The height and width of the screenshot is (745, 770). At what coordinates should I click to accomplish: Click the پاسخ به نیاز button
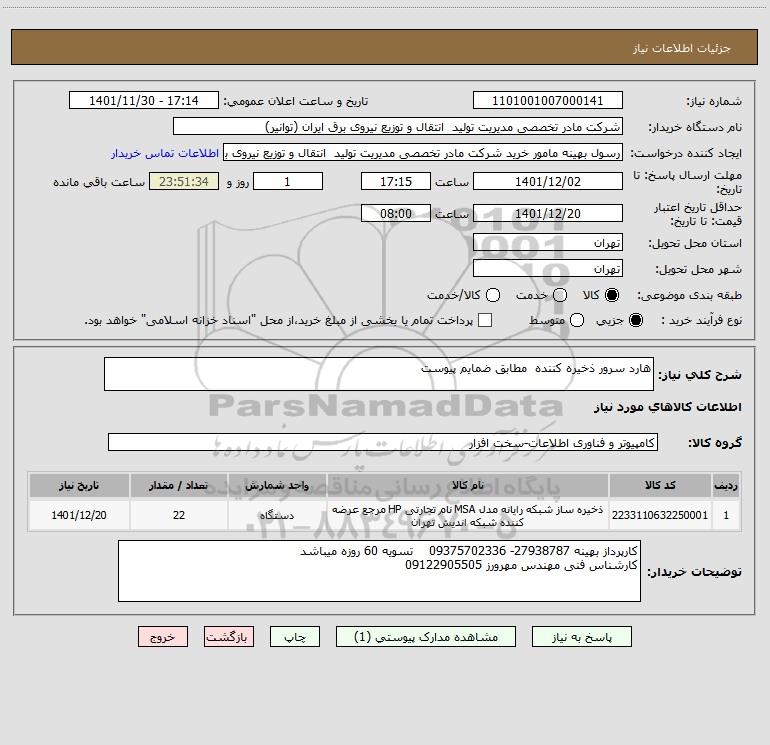click(581, 637)
